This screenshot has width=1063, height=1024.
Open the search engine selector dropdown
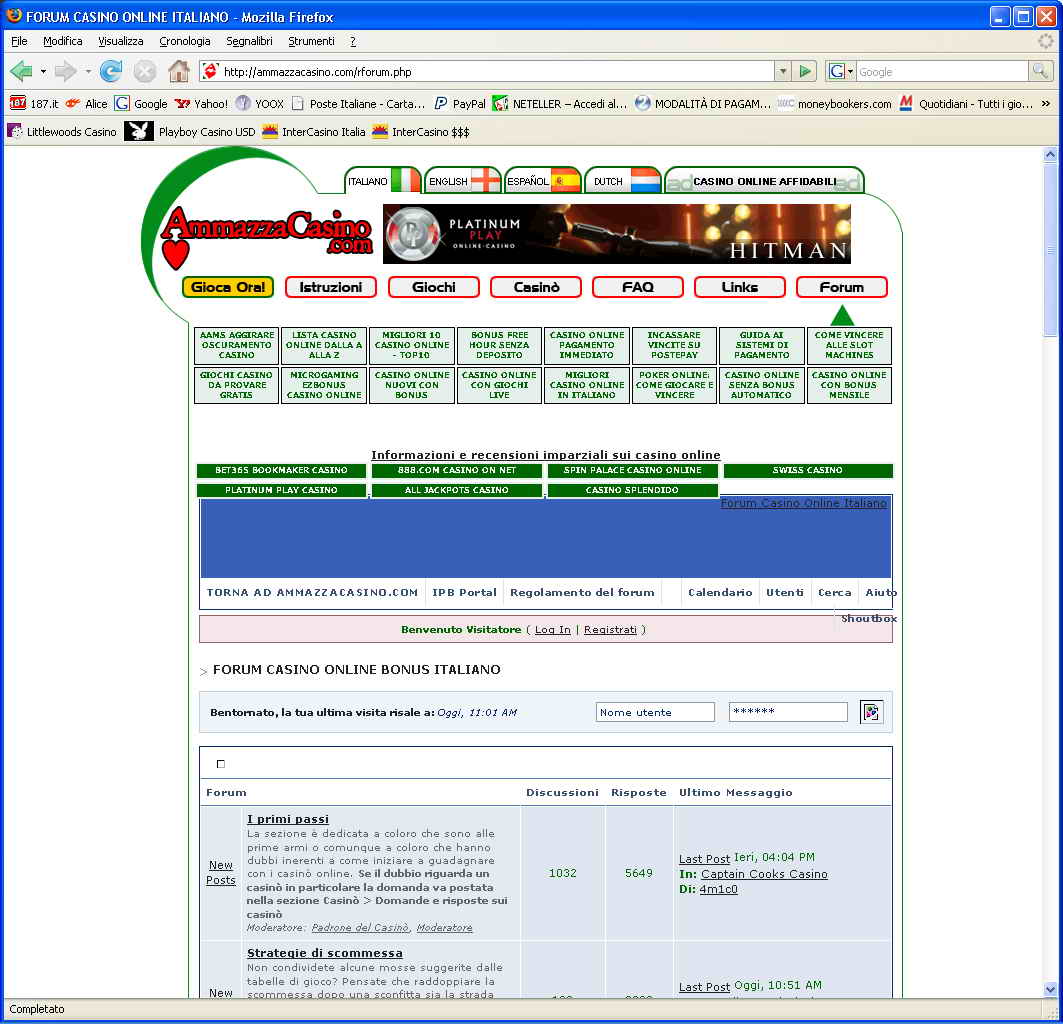841,71
